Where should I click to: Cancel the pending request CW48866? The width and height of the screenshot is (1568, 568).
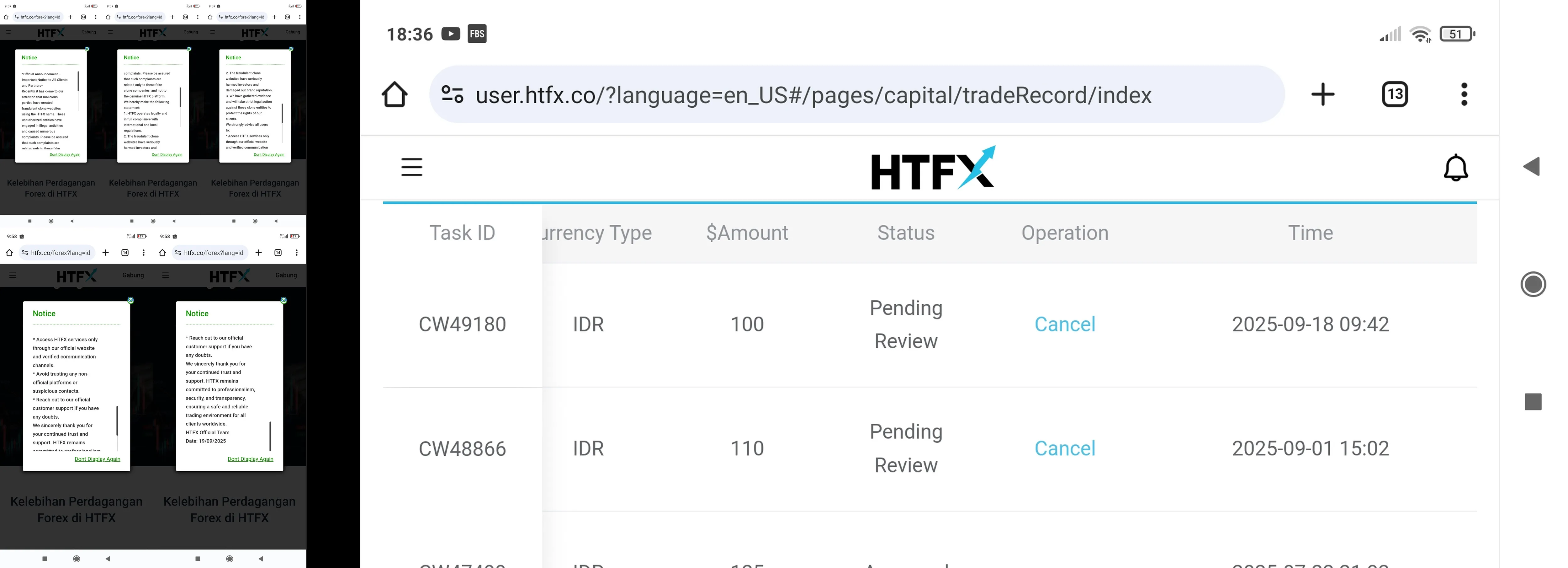click(1065, 449)
